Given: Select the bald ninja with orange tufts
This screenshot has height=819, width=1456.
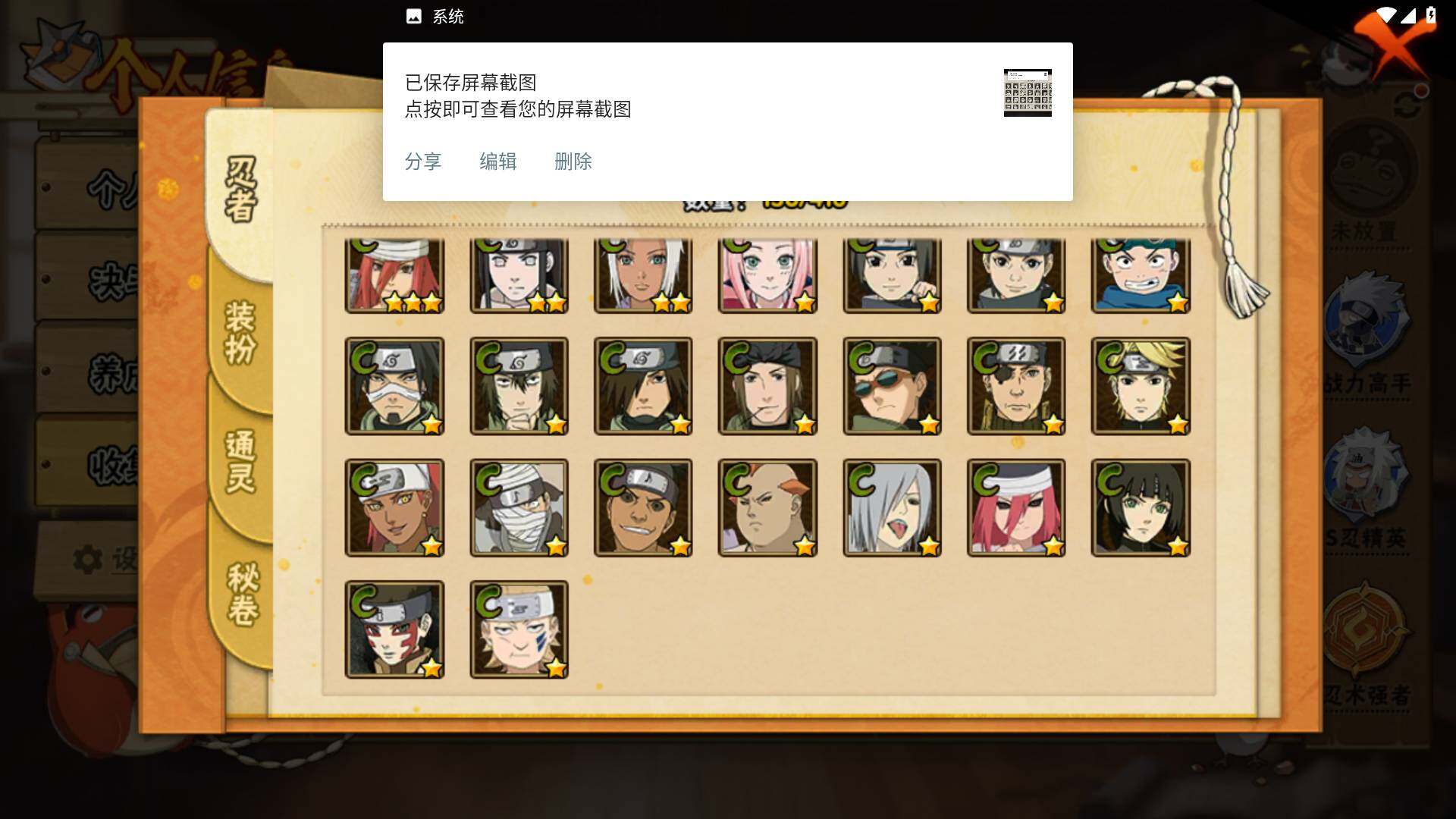Looking at the screenshot, I should click(x=767, y=508).
